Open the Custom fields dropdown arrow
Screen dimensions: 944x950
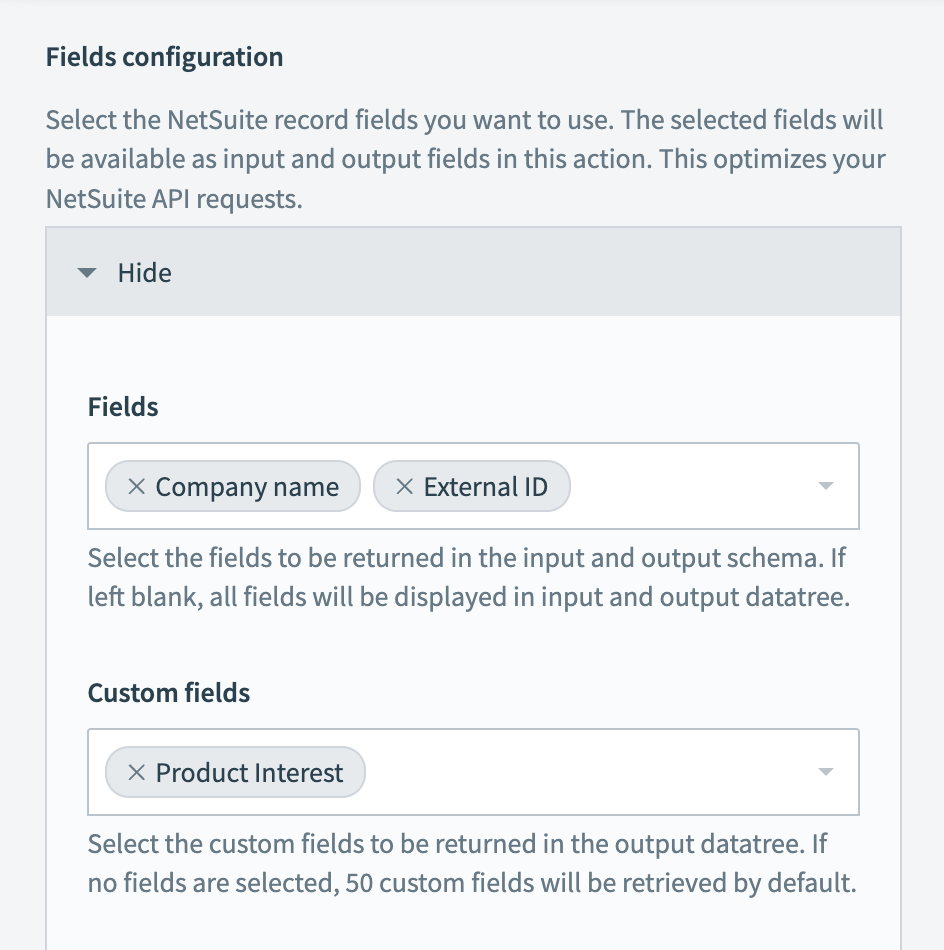(x=825, y=772)
